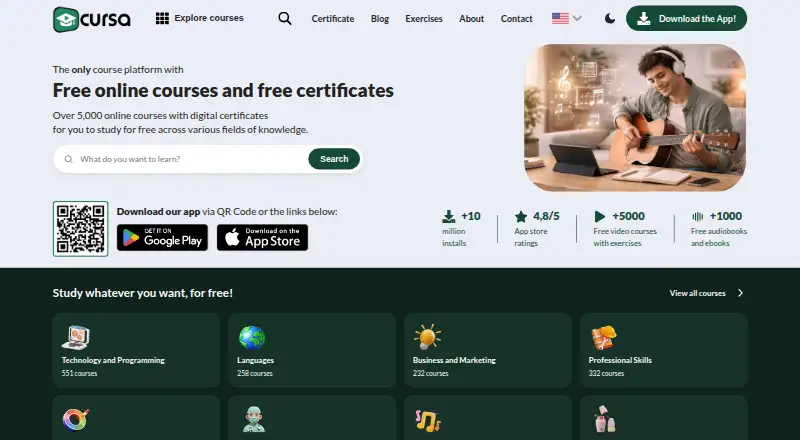Click Explore courses in the header
The width and height of the screenshot is (800, 440).
click(209, 18)
